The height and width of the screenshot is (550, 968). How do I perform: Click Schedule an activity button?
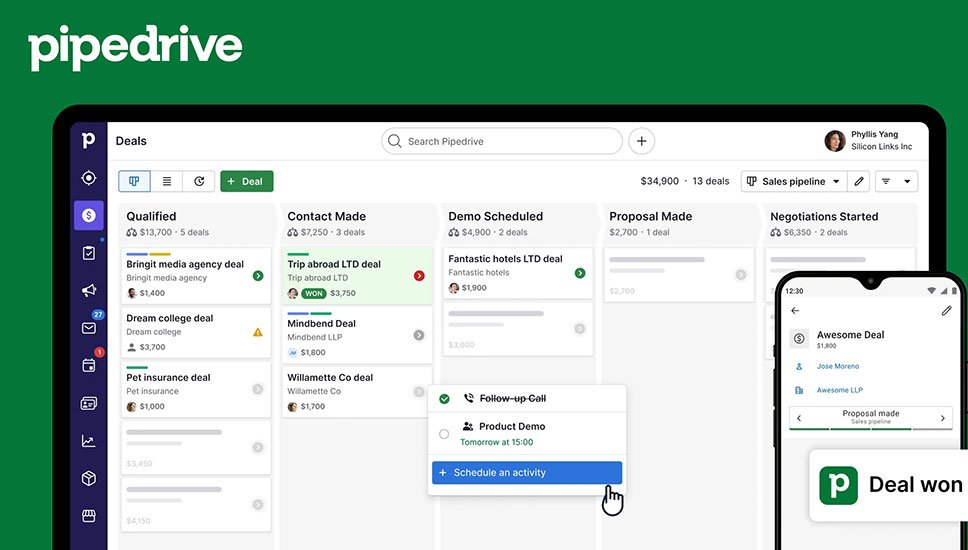click(527, 473)
